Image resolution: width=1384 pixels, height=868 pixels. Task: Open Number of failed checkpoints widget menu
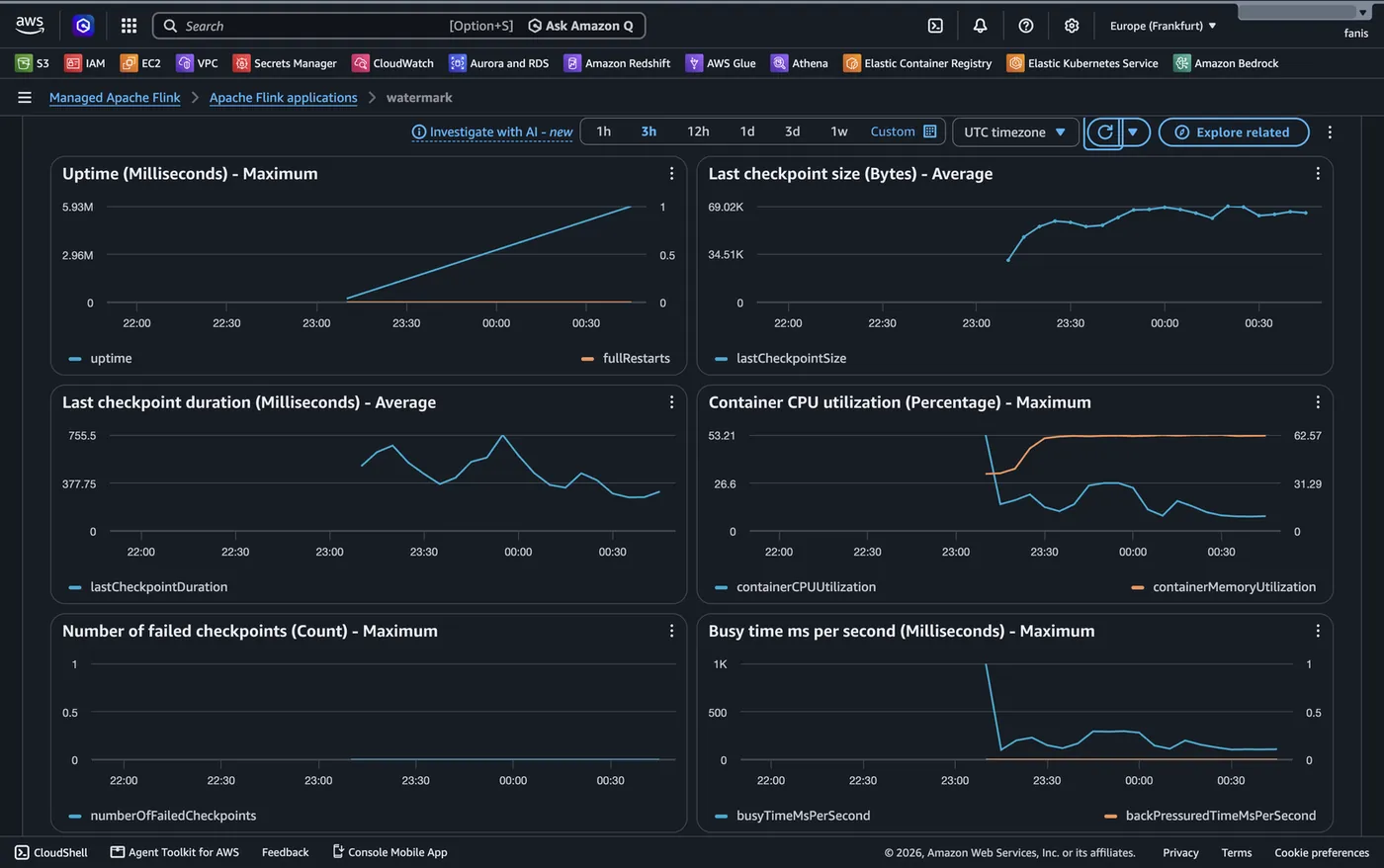tap(671, 631)
